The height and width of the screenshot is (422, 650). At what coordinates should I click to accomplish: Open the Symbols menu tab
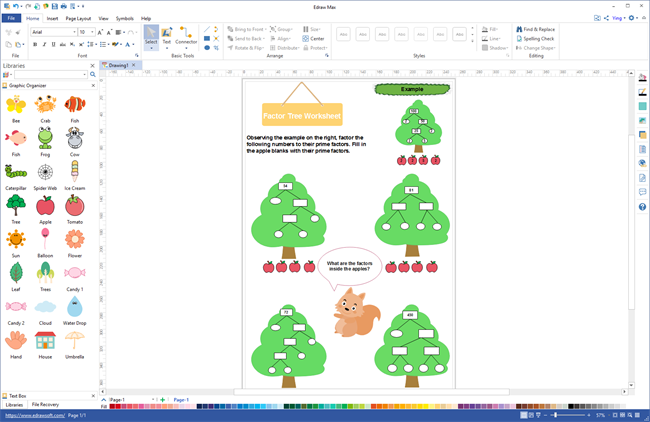pos(124,18)
